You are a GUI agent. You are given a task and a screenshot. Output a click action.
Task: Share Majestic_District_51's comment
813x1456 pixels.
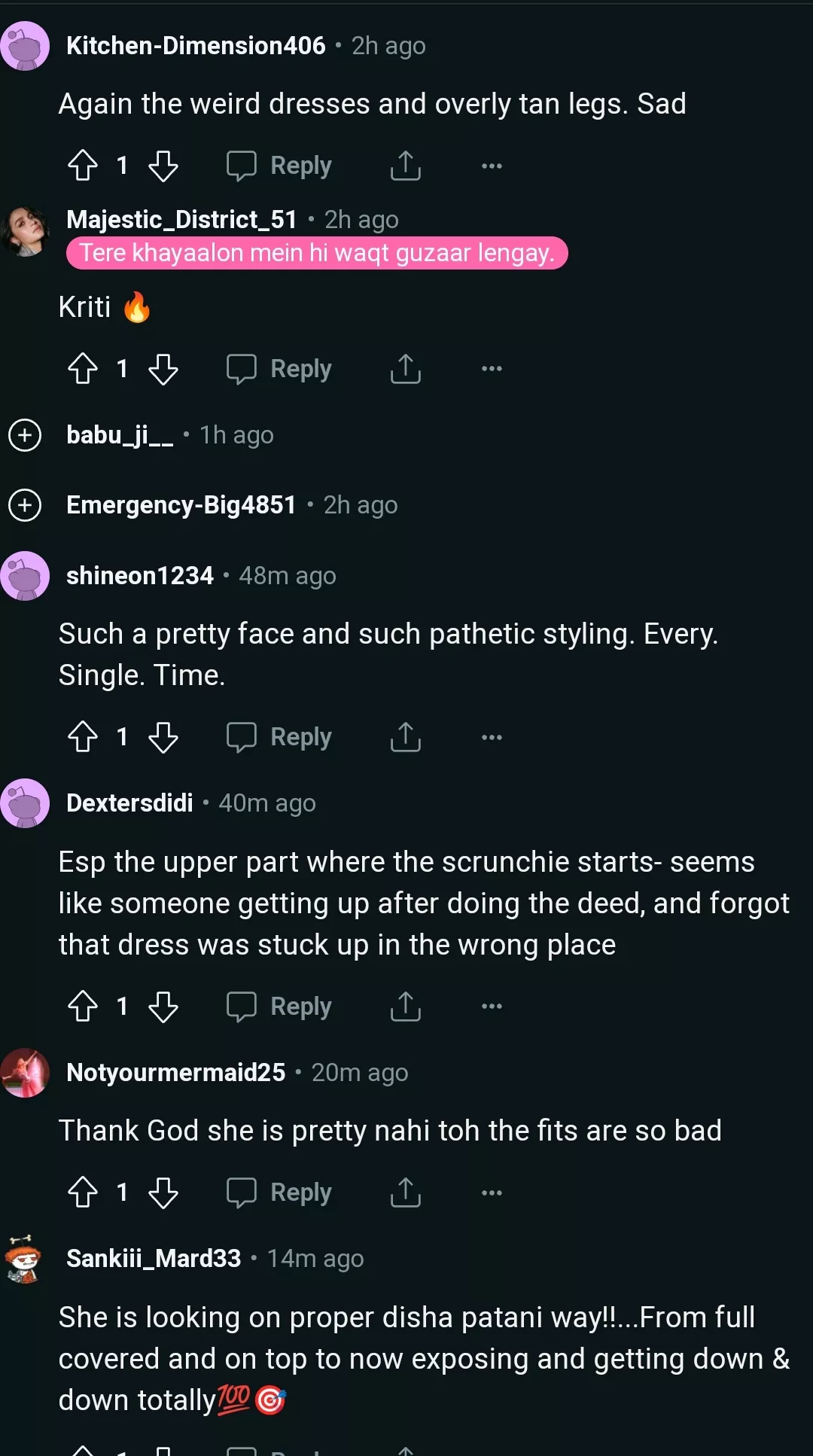[405, 368]
